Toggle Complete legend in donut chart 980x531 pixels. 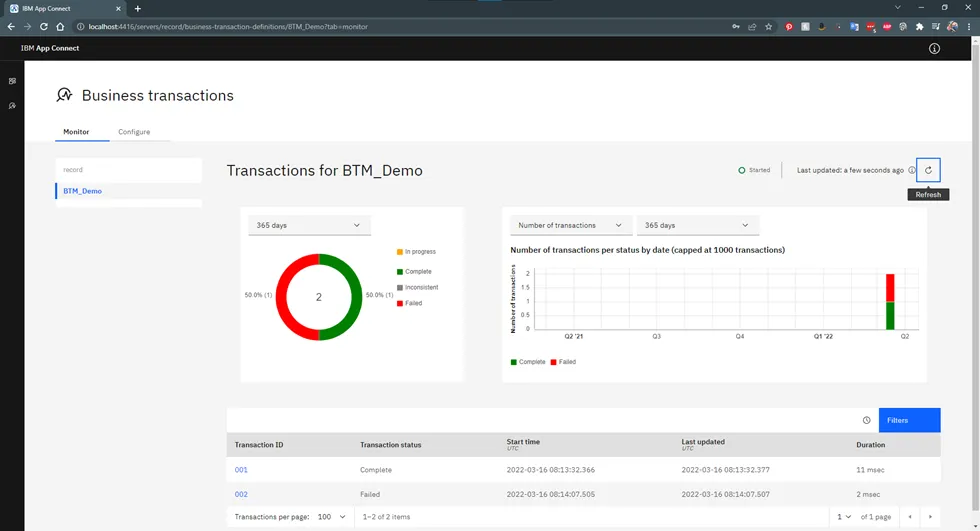click(414, 272)
